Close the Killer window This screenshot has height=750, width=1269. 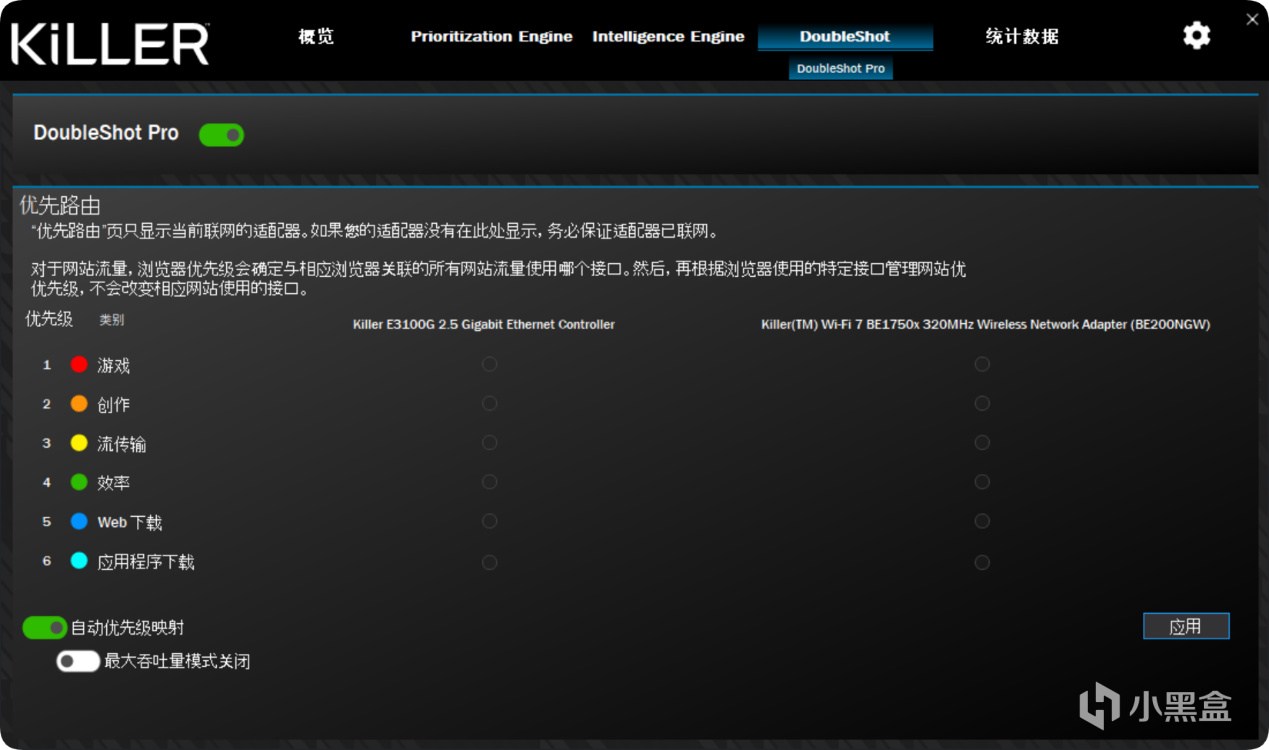coord(1251,18)
